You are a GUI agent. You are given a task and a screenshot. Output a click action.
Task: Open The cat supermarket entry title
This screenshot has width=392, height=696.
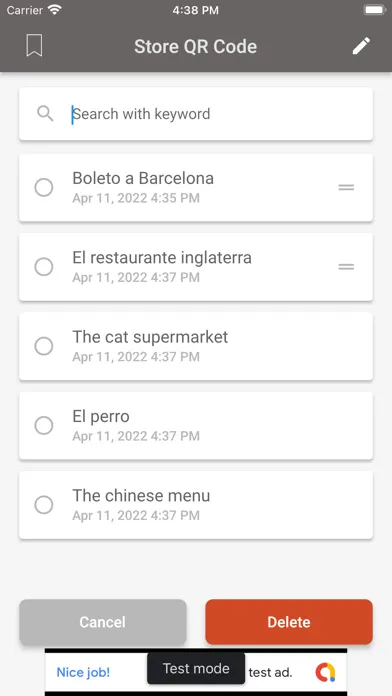point(150,337)
